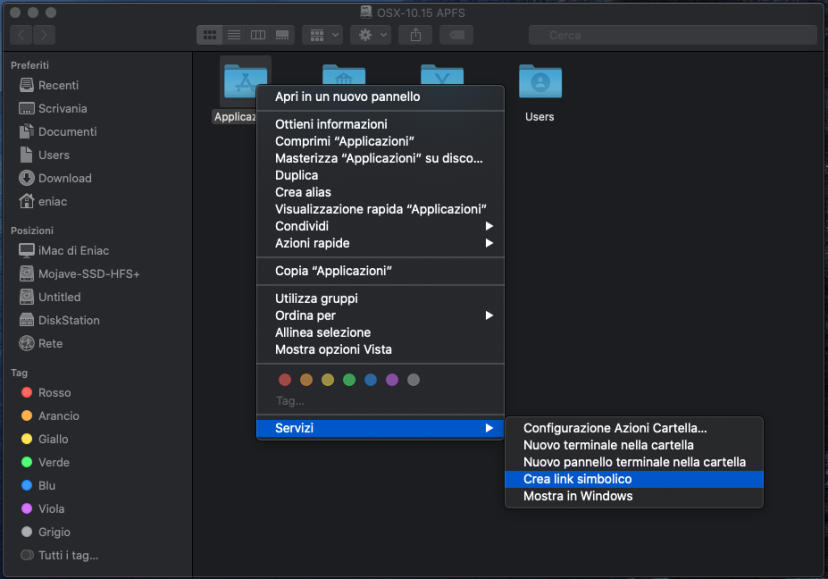Screen dimensions: 828x579
Task: Apply the yellow tag color dot
Action: point(328,379)
